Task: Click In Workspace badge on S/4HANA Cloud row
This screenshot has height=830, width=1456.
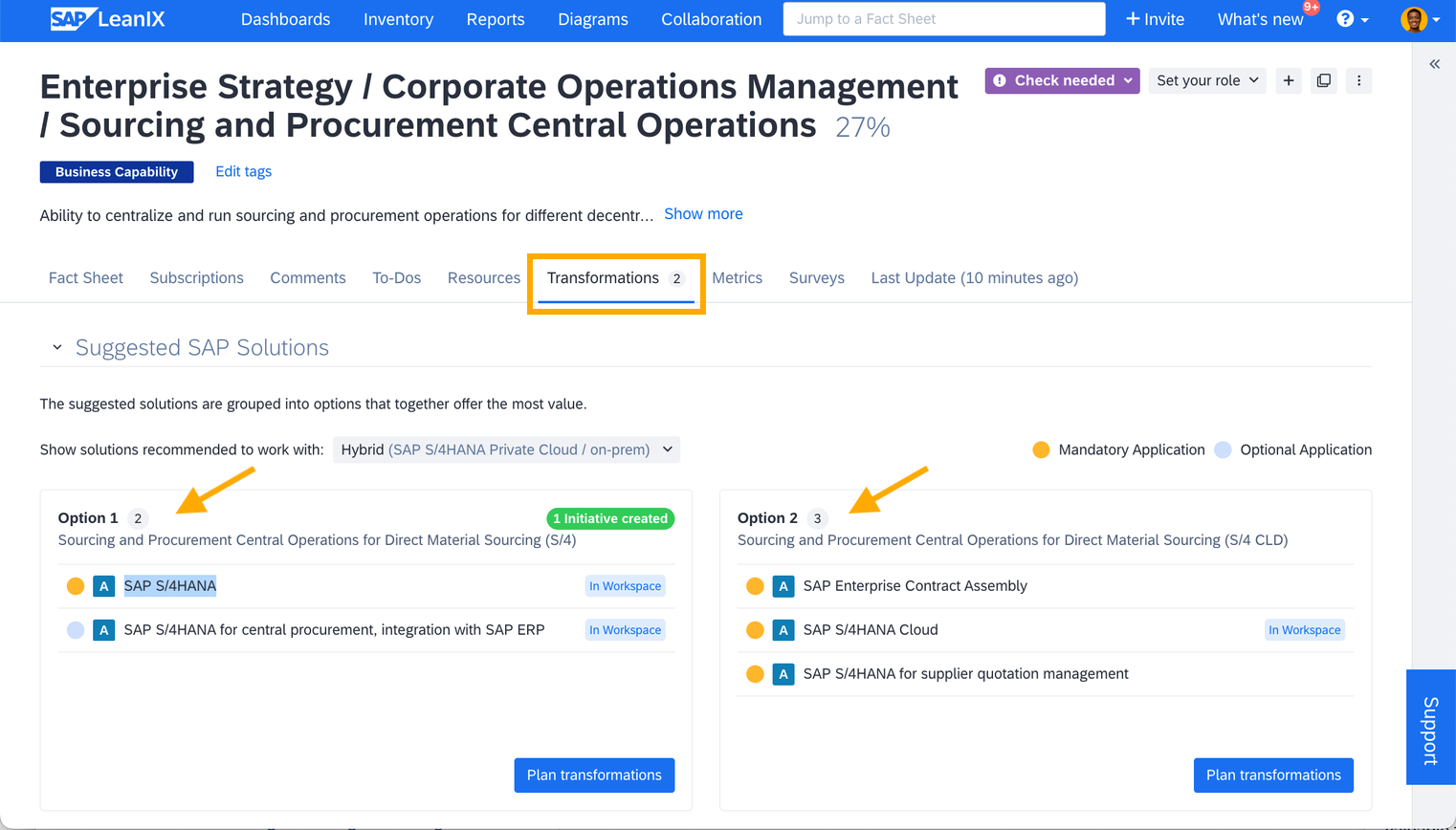Action: (x=1304, y=630)
